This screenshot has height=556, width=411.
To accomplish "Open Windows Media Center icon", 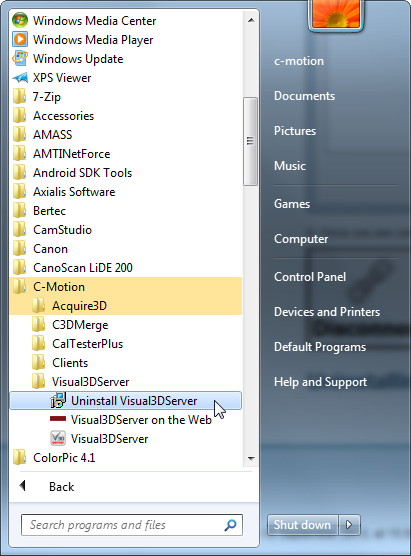I will coord(20,20).
